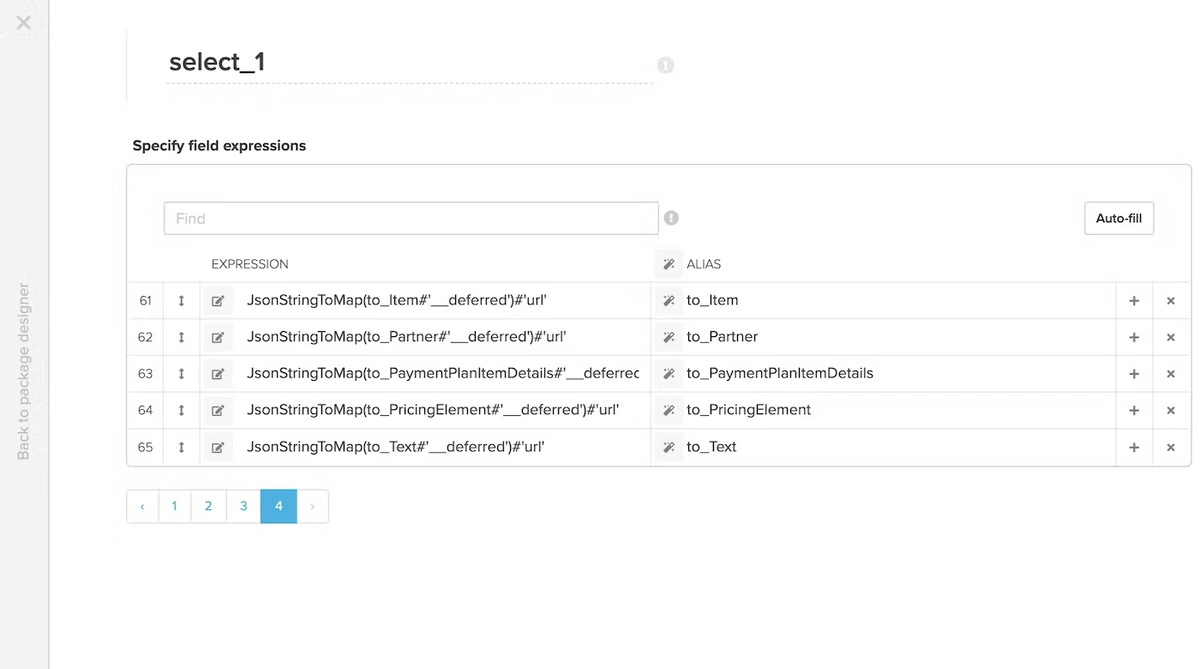The height and width of the screenshot is (669, 1200).
Task: Go to page 1 of field list
Action: tap(174, 506)
